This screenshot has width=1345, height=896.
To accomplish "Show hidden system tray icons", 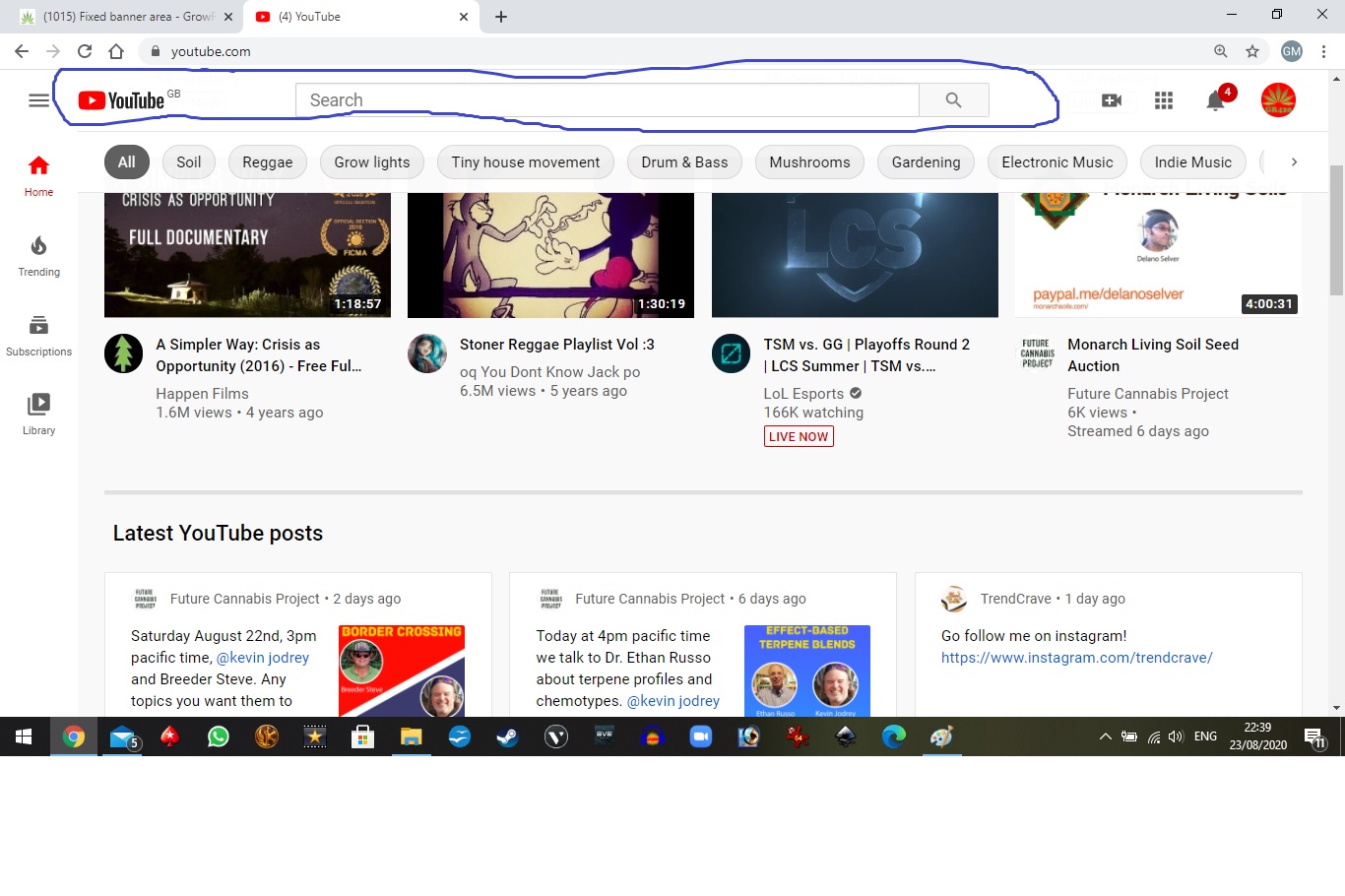I will (x=1105, y=736).
